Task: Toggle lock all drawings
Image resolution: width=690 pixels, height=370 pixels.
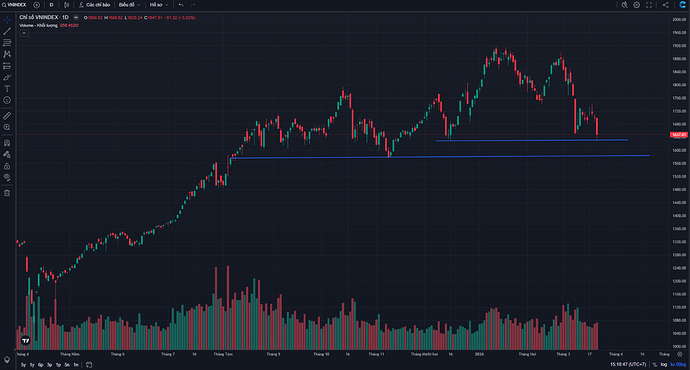Action: click(x=7, y=166)
